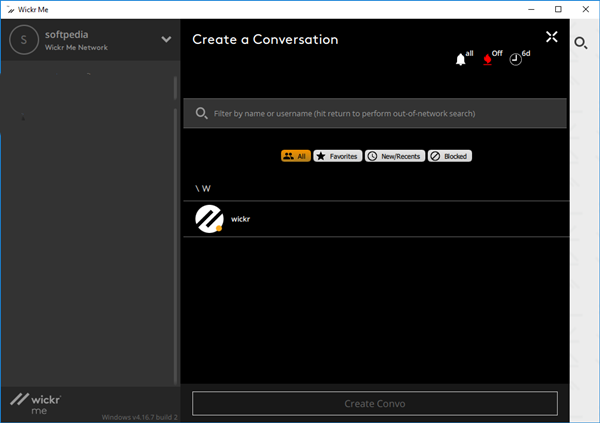600x423 pixels.
Task: Show Blocked contacts filter
Action: click(449, 156)
